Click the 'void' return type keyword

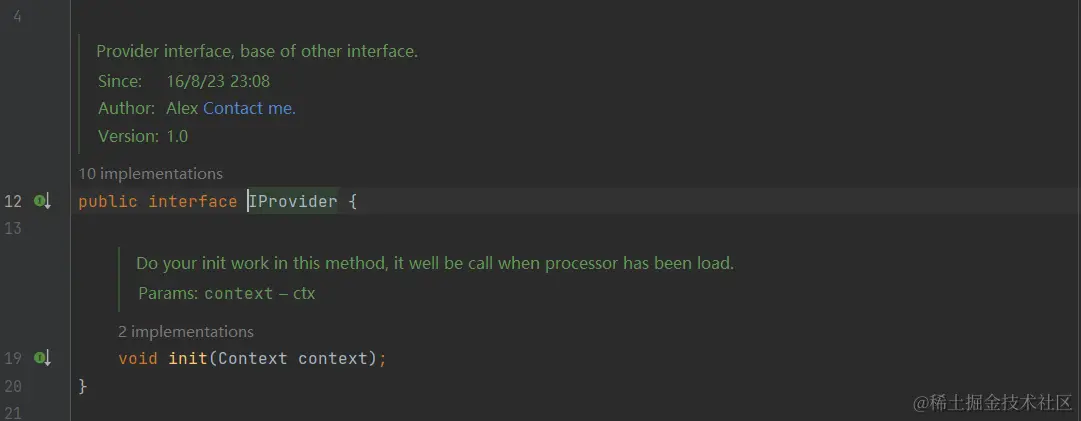138,358
